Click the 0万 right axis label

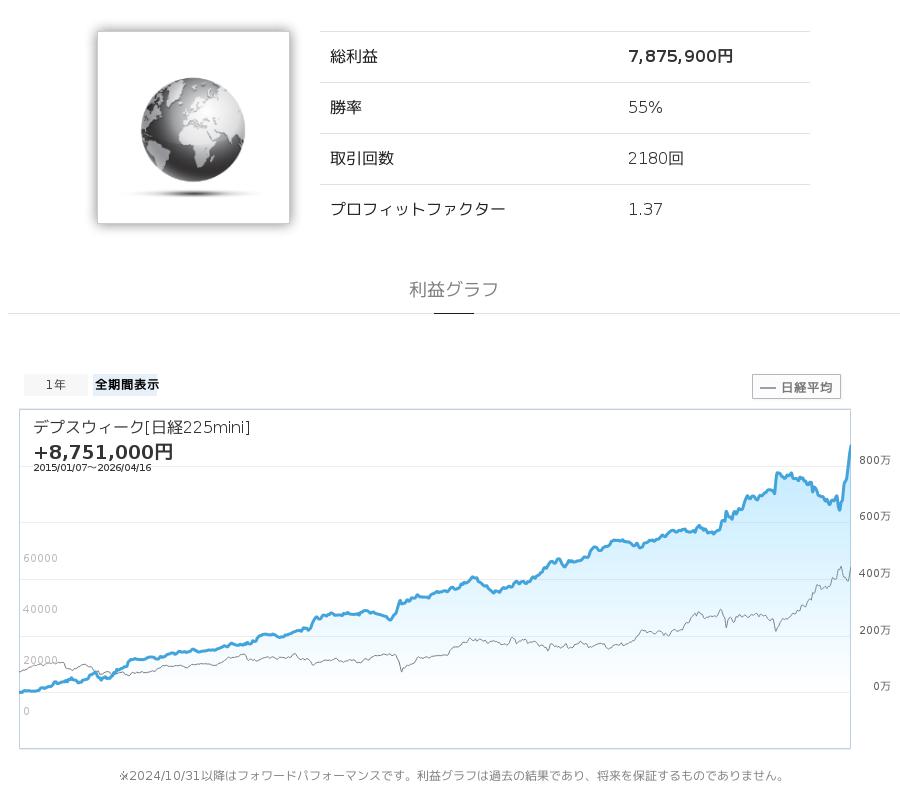click(x=881, y=686)
